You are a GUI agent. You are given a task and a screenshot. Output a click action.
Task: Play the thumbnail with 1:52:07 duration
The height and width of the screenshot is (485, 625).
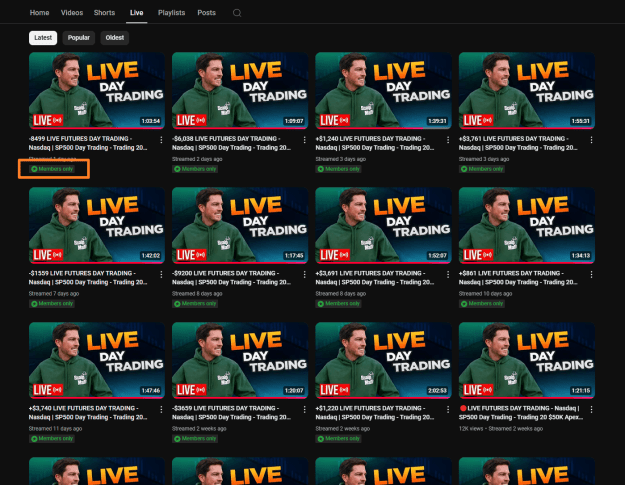[x=383, y=226]
